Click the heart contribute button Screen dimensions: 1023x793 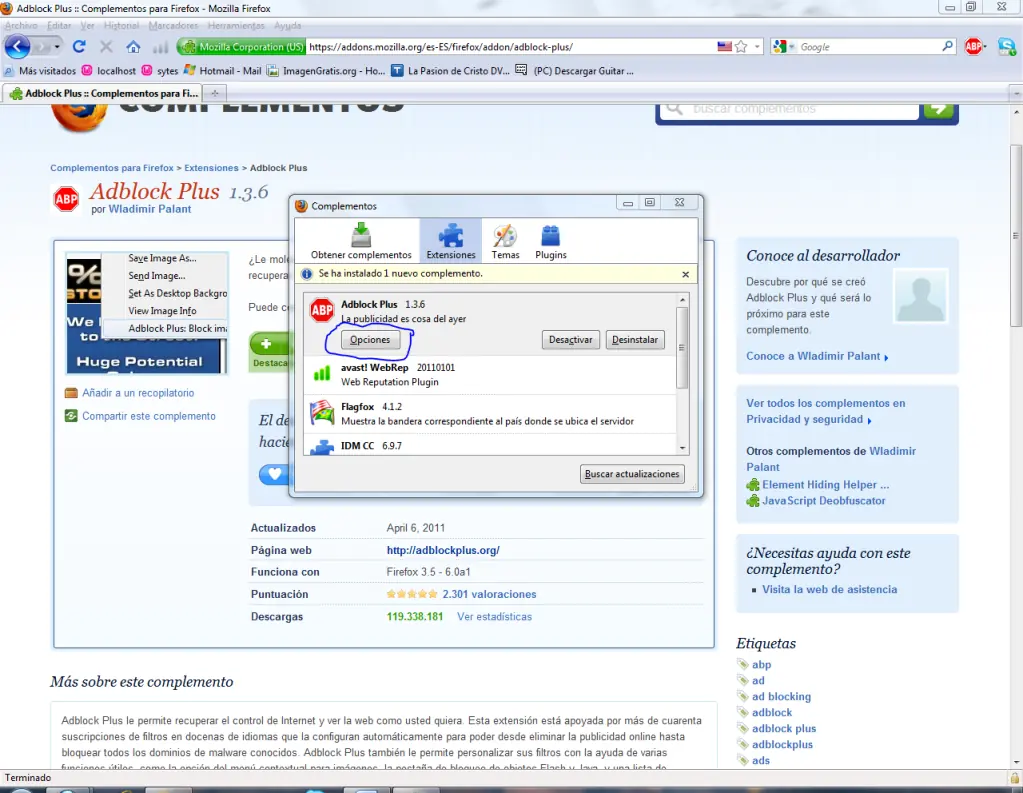tap(274, 474)
